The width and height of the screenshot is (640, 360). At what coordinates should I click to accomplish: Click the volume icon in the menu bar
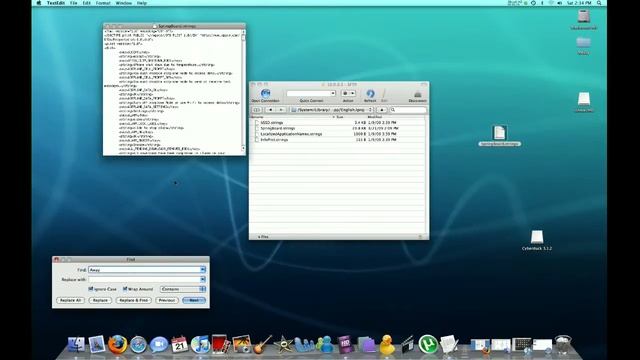[560, 3]
